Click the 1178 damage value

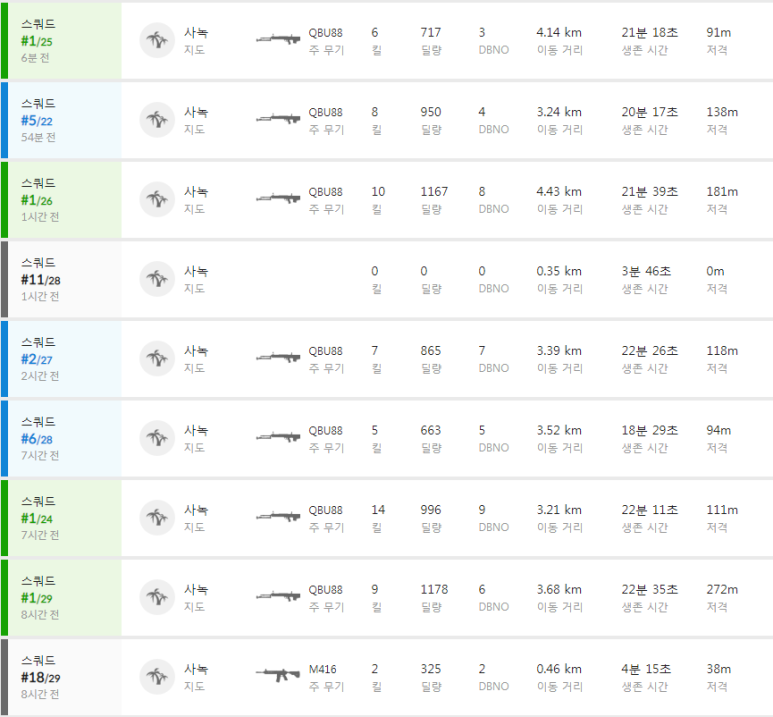tap(434, 589)
